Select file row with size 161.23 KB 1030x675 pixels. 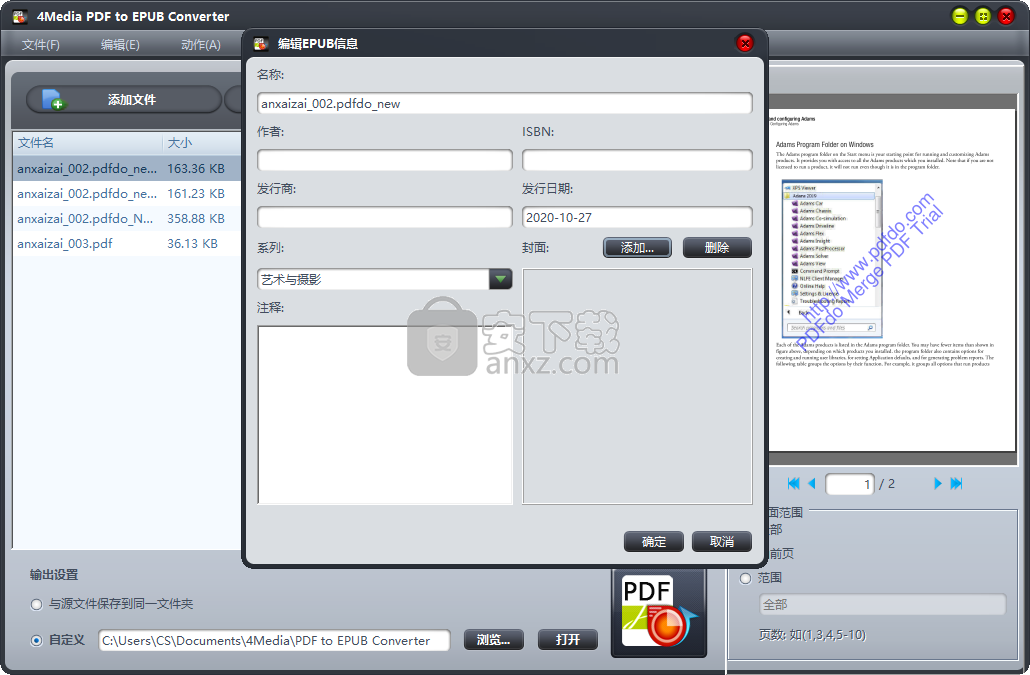127,194
